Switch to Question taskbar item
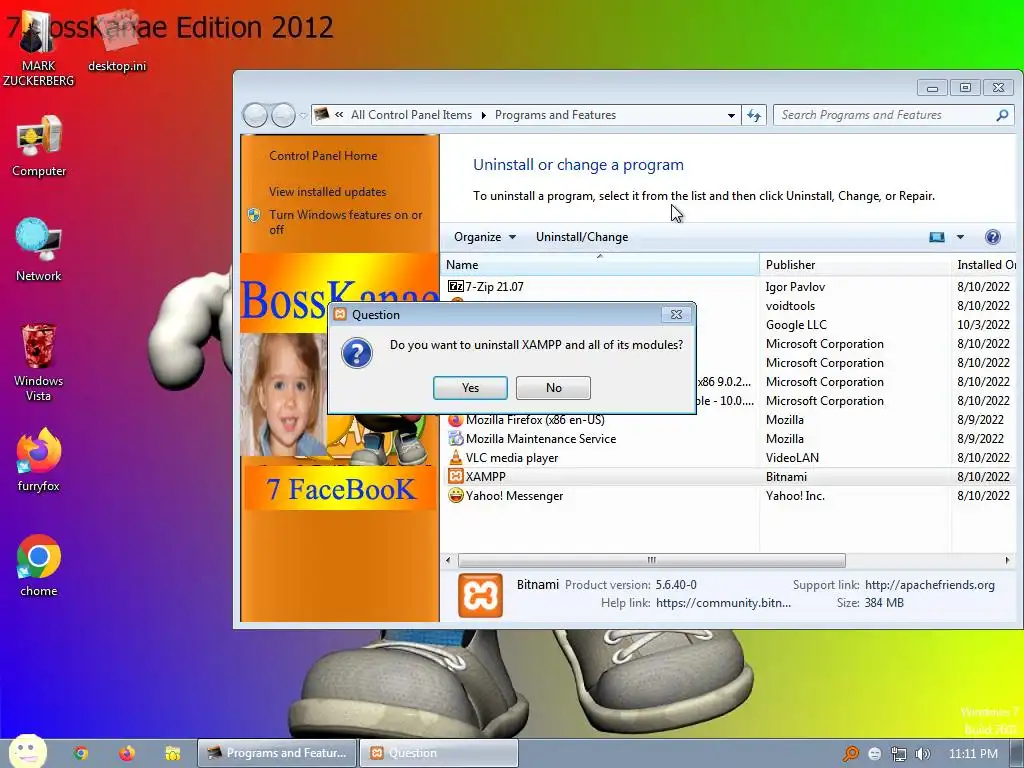 coord(439,753)
